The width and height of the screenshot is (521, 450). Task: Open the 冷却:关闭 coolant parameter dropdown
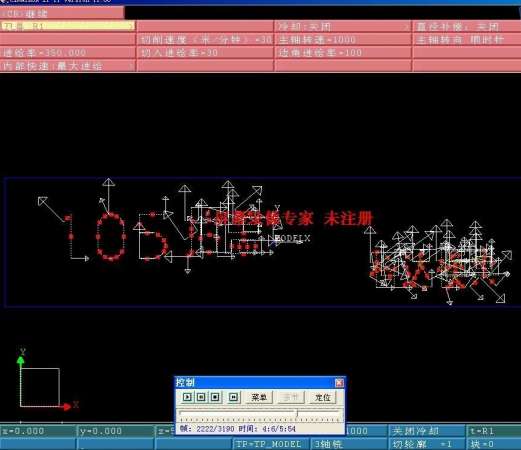(x=343, y=26)
